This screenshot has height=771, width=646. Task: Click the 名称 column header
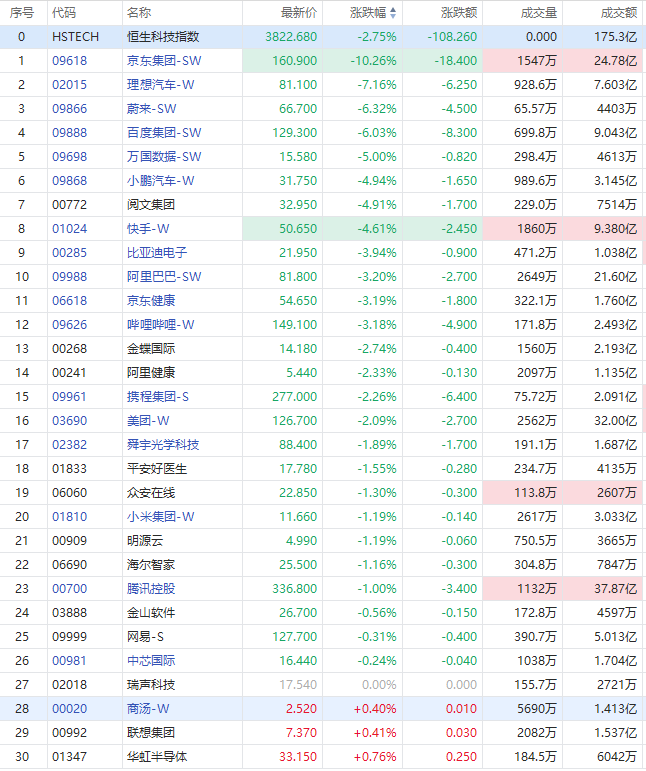pos(139,13)
